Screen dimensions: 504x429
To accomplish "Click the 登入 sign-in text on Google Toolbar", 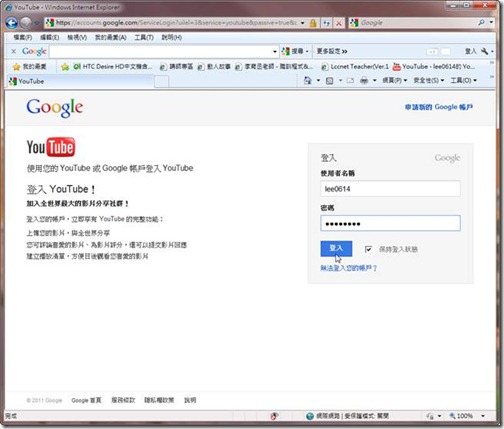I will pyautogui.click(x=471, y=51).
